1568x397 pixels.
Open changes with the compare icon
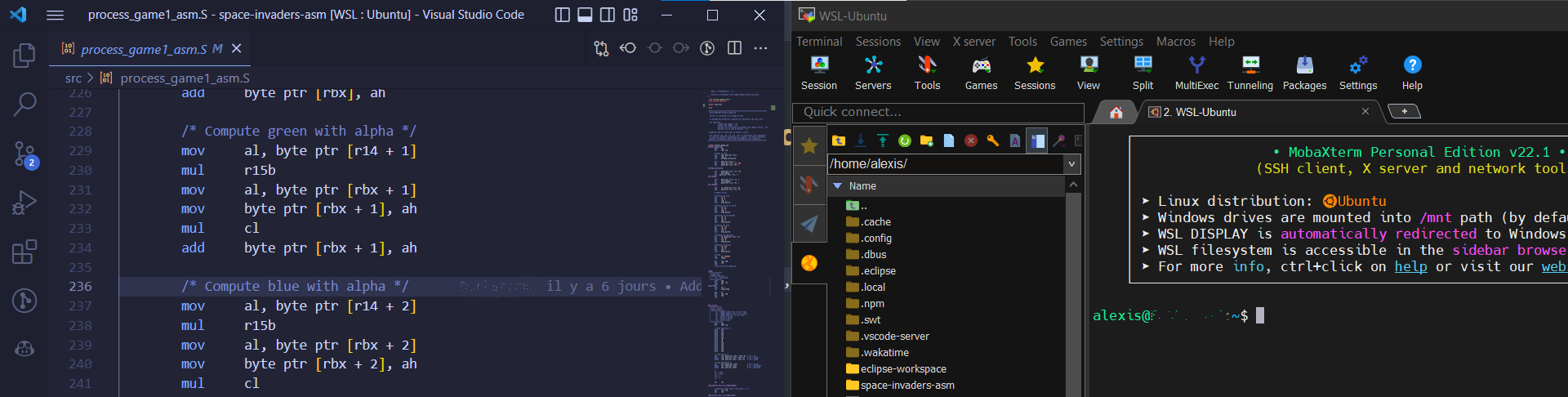(x=601, y=49)
